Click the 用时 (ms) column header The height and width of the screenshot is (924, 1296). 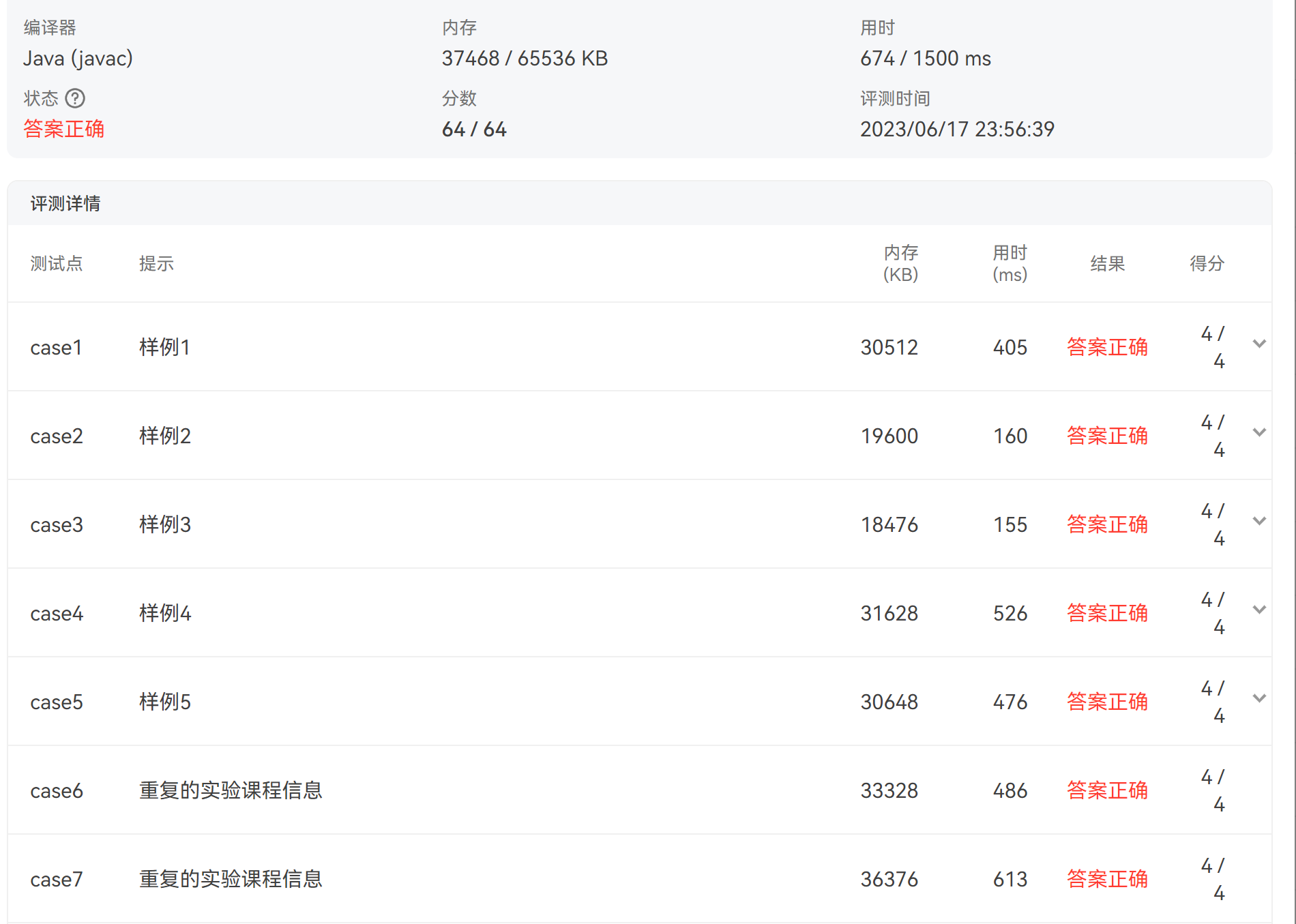pyautogui.click(x=1010, y=264)
